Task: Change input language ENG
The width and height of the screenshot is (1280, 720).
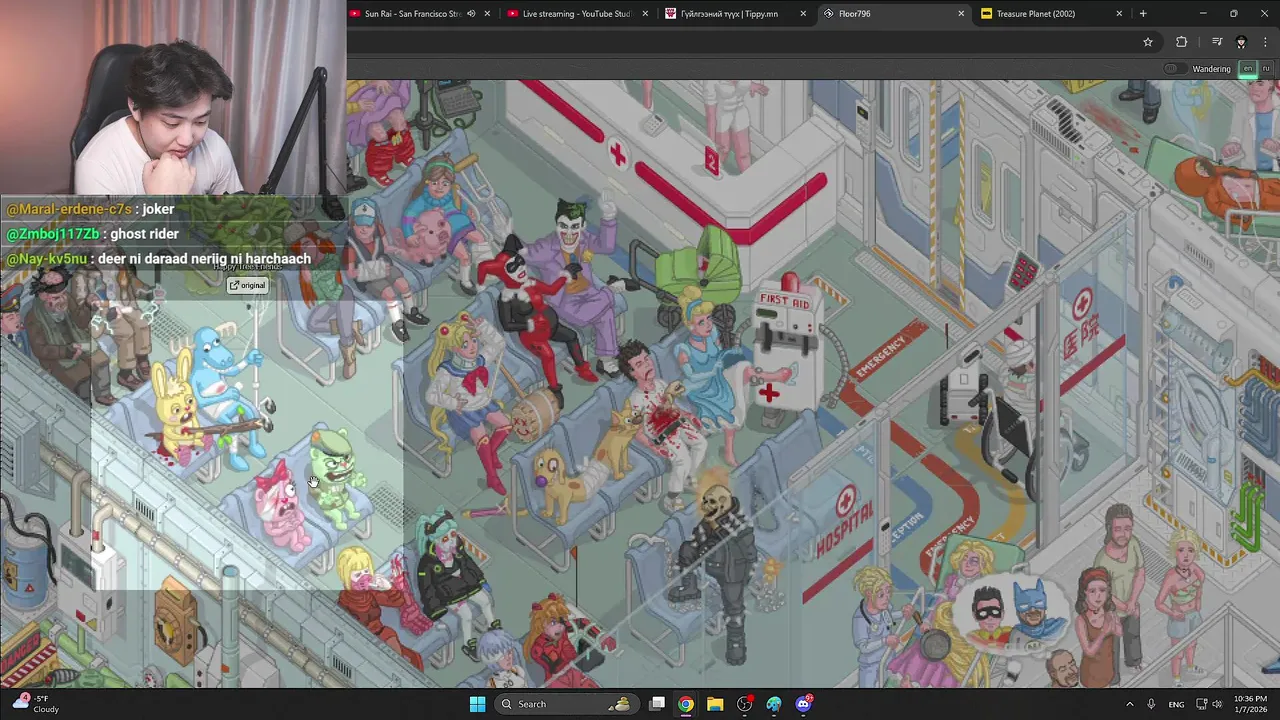Action: (x=1176, y=704)
